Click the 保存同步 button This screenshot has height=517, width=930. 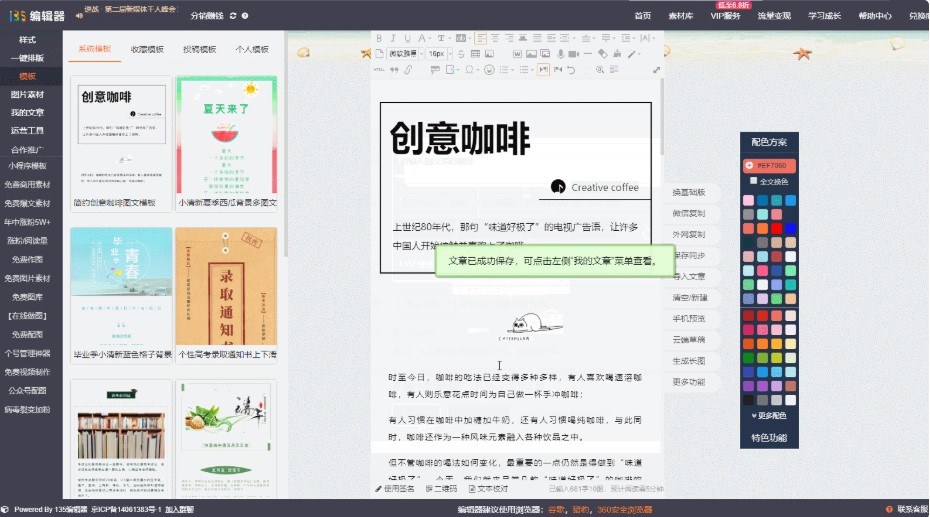[x=690, y=256]
